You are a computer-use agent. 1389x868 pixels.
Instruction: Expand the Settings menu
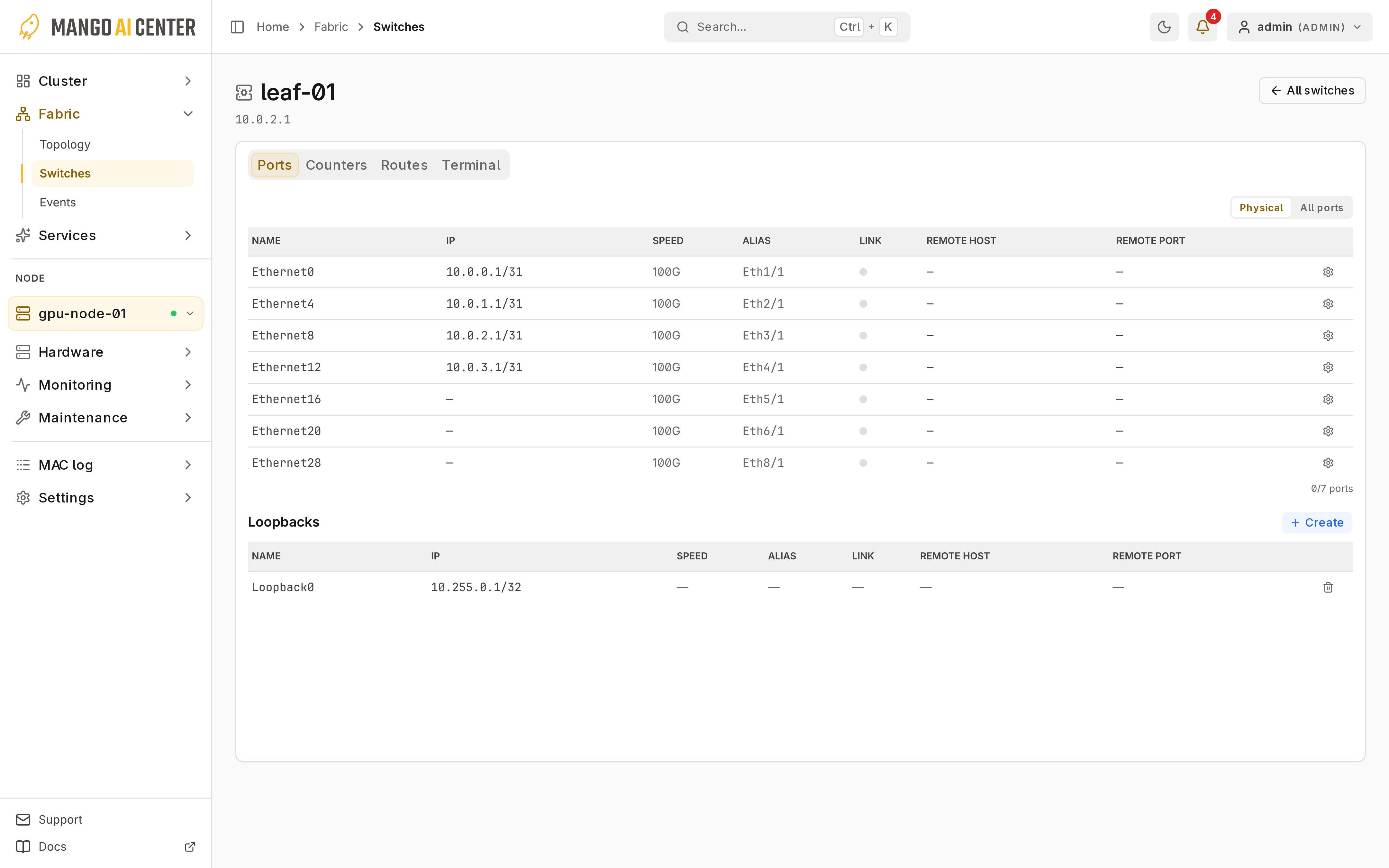point(105,498)
